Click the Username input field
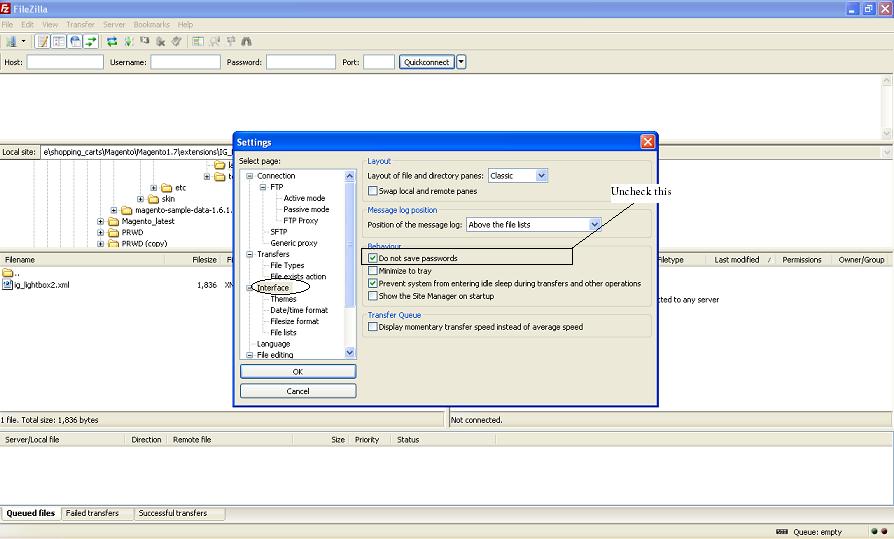 pos(185,62)
